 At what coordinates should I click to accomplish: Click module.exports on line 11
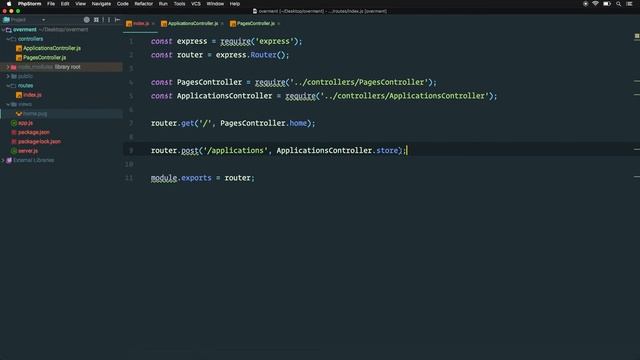point(181,178)
